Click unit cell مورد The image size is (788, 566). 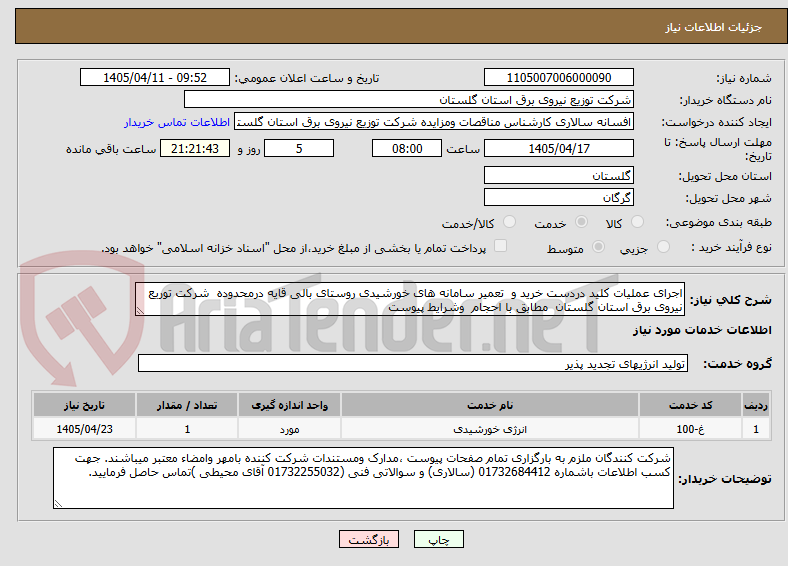[289, 429]
